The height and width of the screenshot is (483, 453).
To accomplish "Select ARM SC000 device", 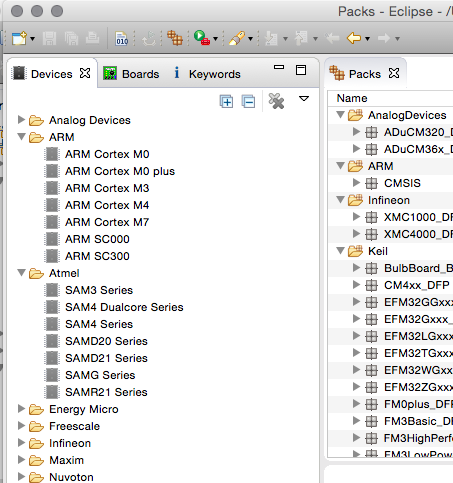I will [x=97, y=239].
